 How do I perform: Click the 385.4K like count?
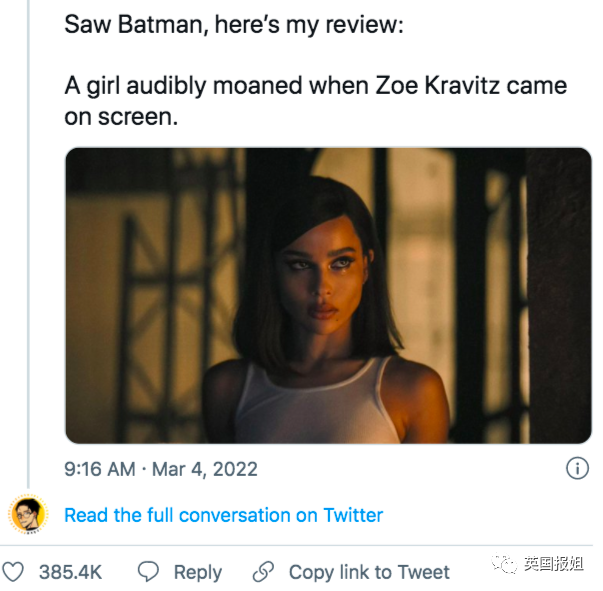click(x=70, y=572)
